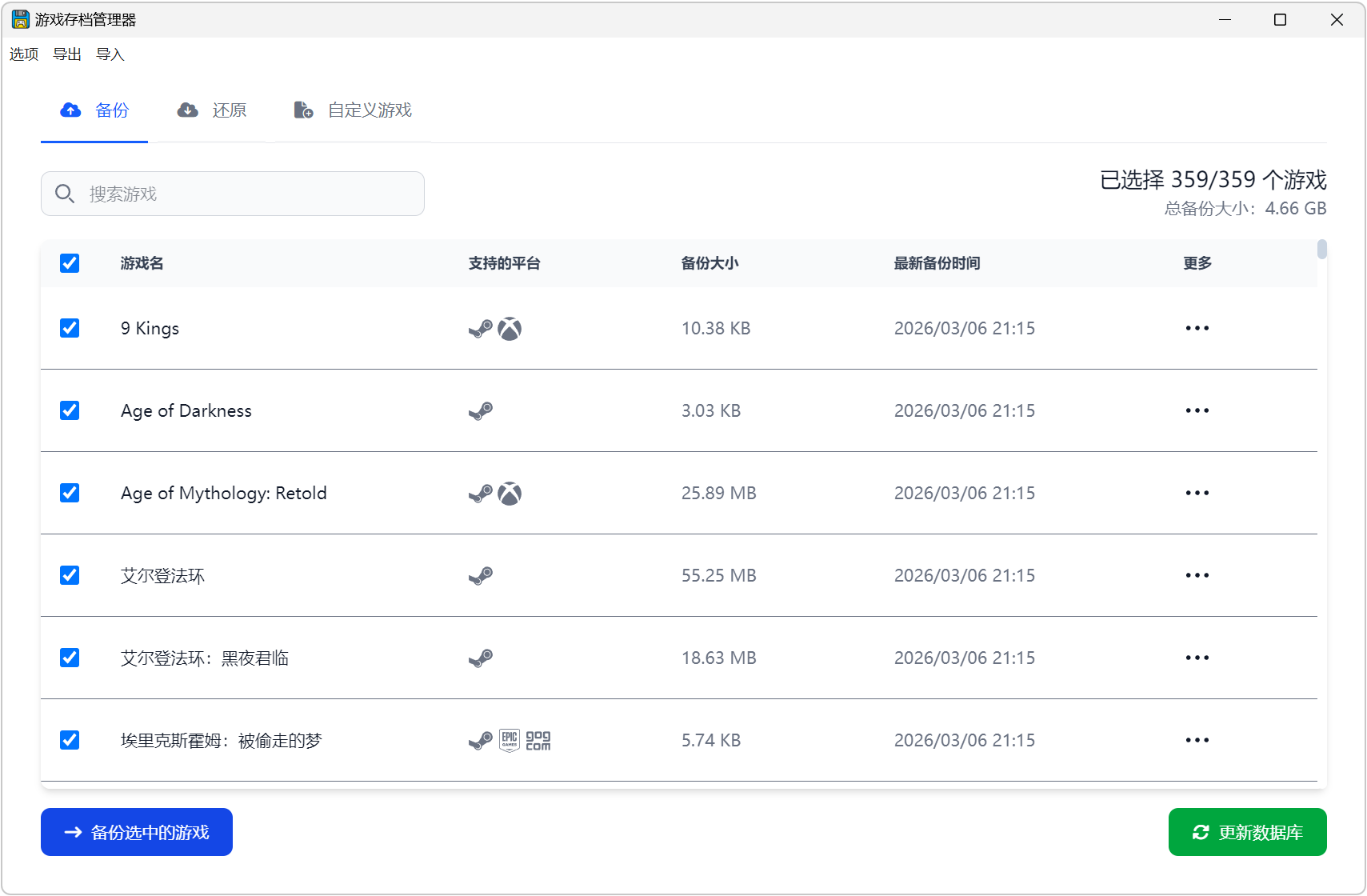Image resolution: width=1367 pixels, height=896 pixels.
Task: Uncheck the 9 Kings checkbox
Action: 70,328
